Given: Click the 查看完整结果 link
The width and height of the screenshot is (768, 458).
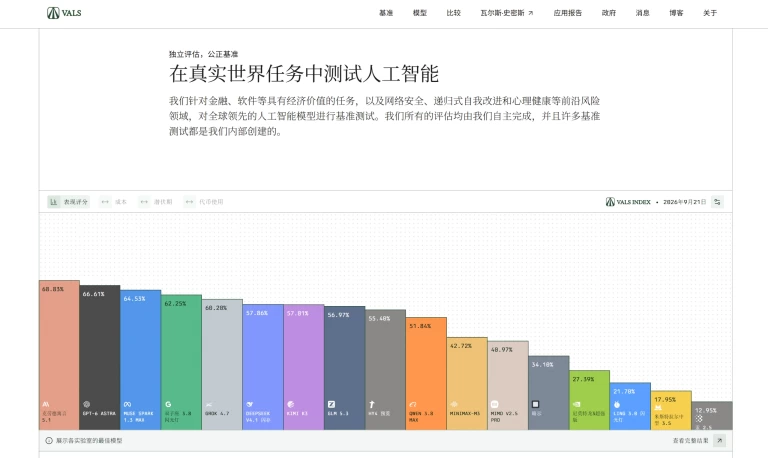Looking at the screenshot, I should pyautogui.click(x=691, y=441).
